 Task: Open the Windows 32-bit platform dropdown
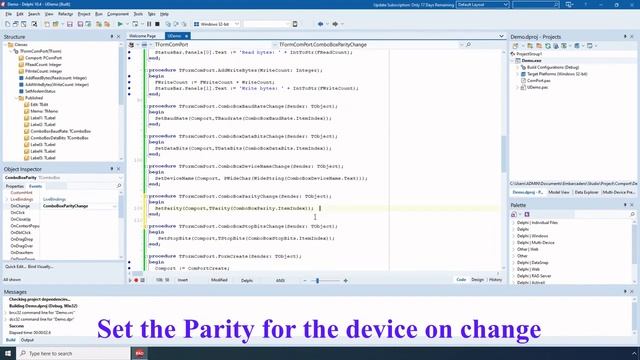[236, 24]
